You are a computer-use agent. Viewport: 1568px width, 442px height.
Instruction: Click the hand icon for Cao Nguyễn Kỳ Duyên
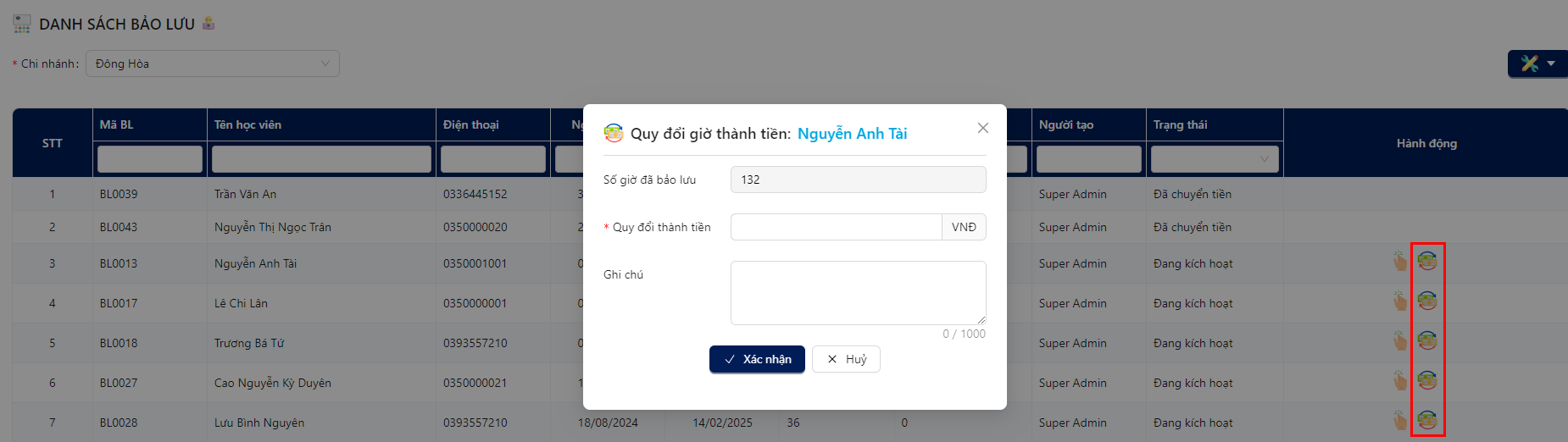point(1399,380)
